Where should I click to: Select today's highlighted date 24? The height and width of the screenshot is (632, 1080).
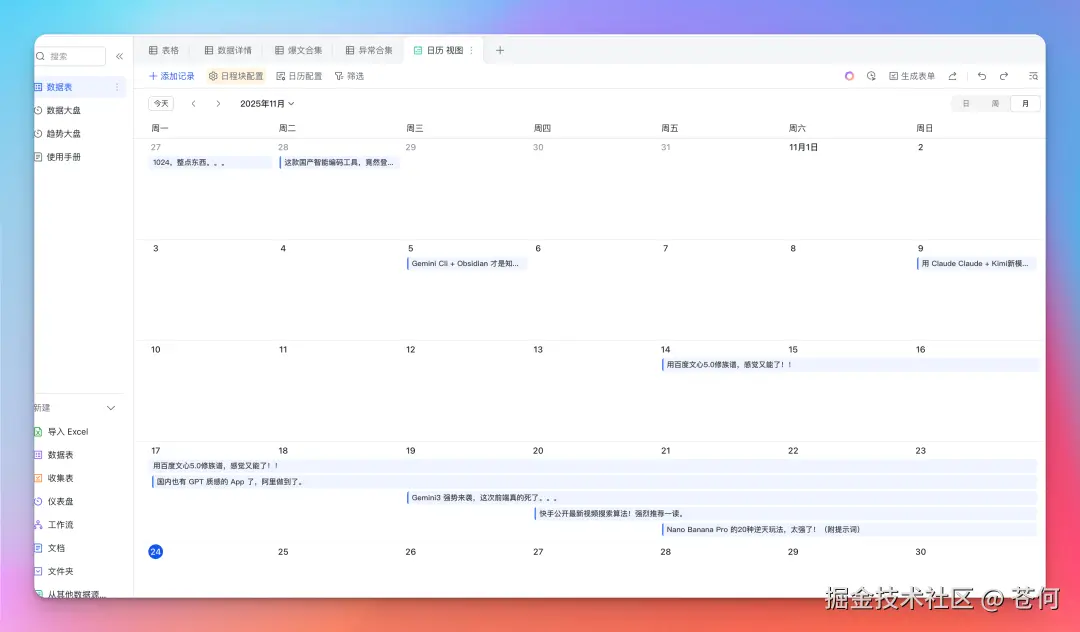pos(156,551)
